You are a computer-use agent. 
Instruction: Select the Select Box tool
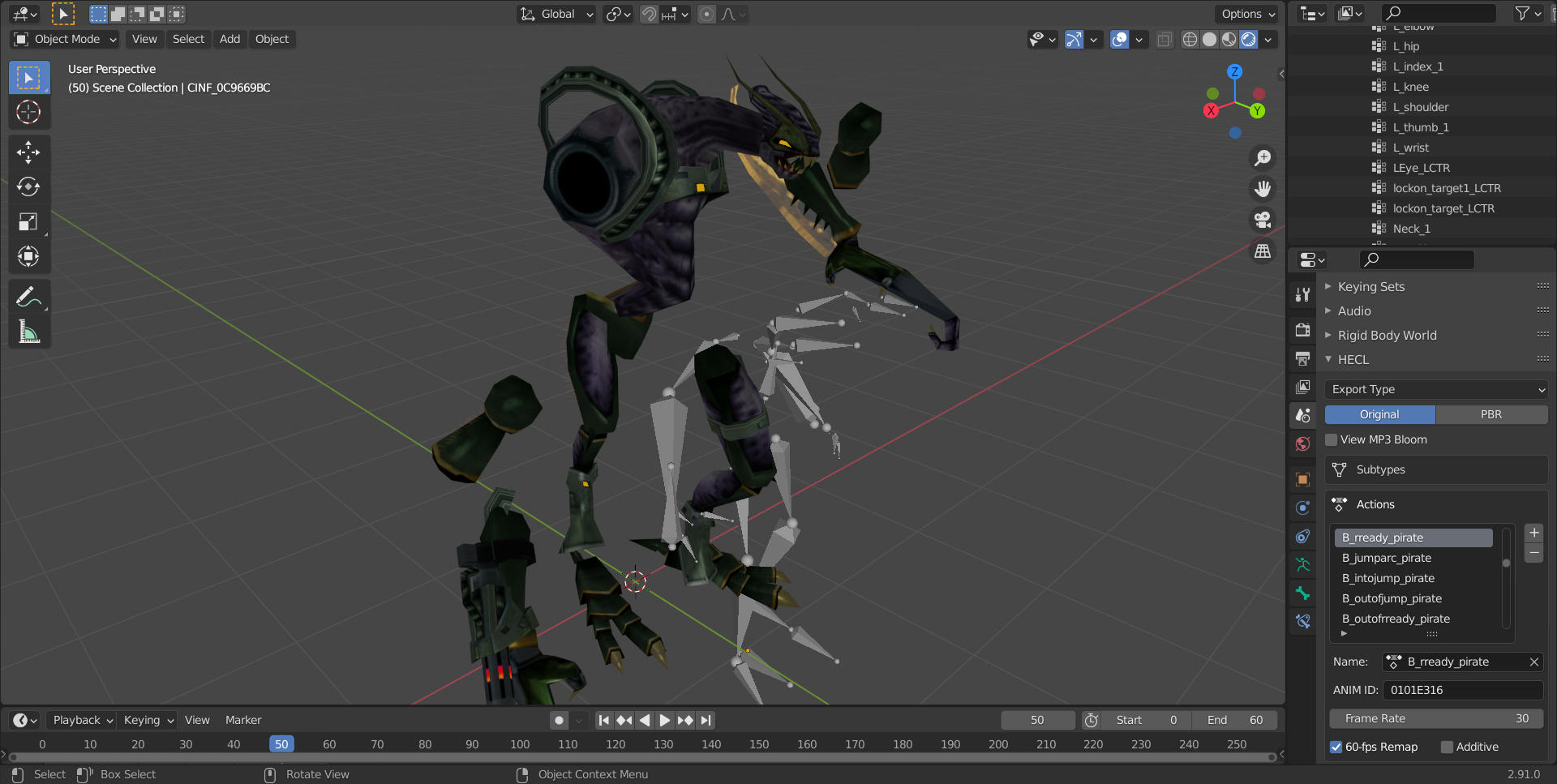click(x=29, y=78)
